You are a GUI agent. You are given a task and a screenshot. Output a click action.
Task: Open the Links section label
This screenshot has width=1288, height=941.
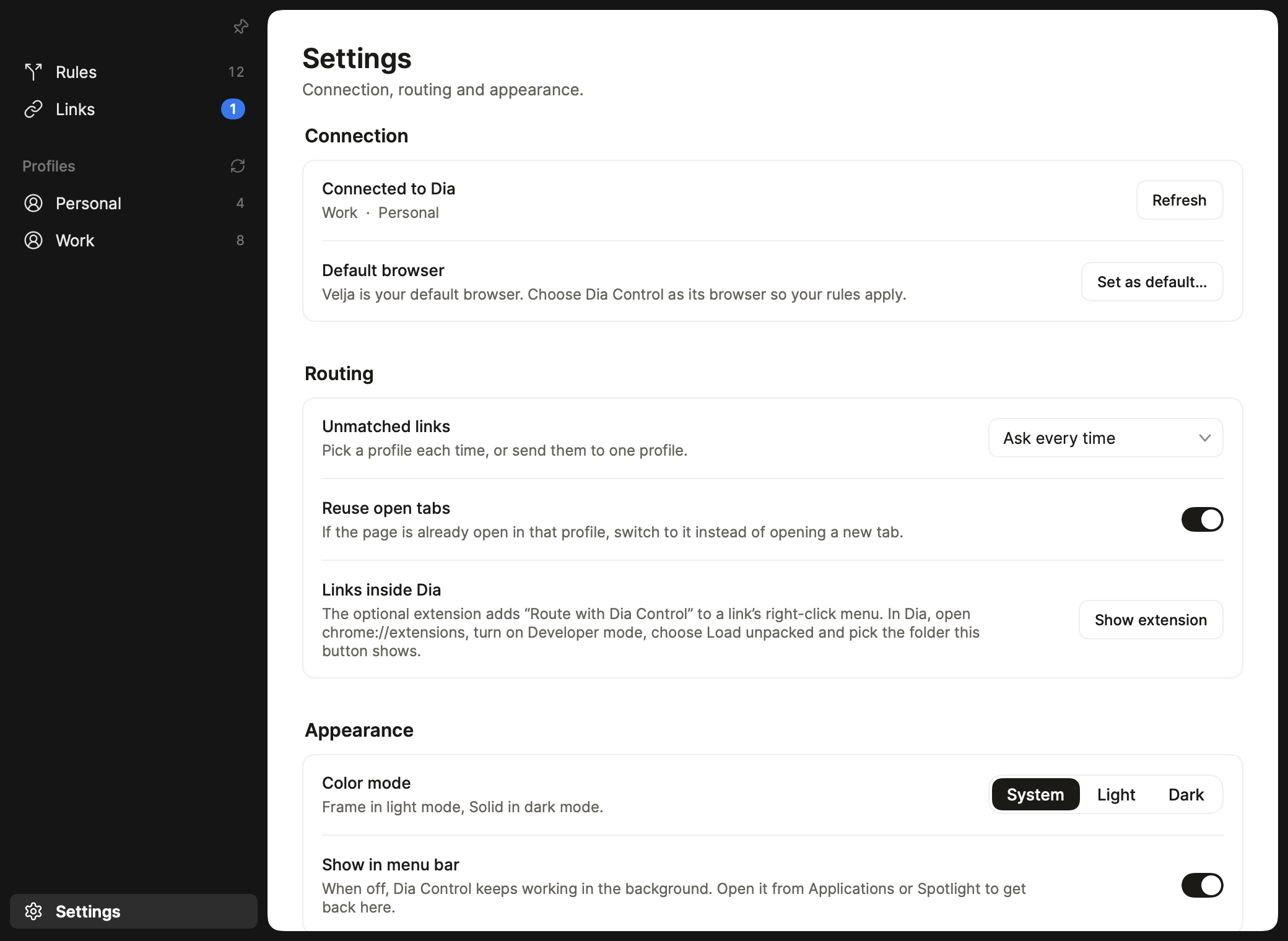tap(75, 109)
